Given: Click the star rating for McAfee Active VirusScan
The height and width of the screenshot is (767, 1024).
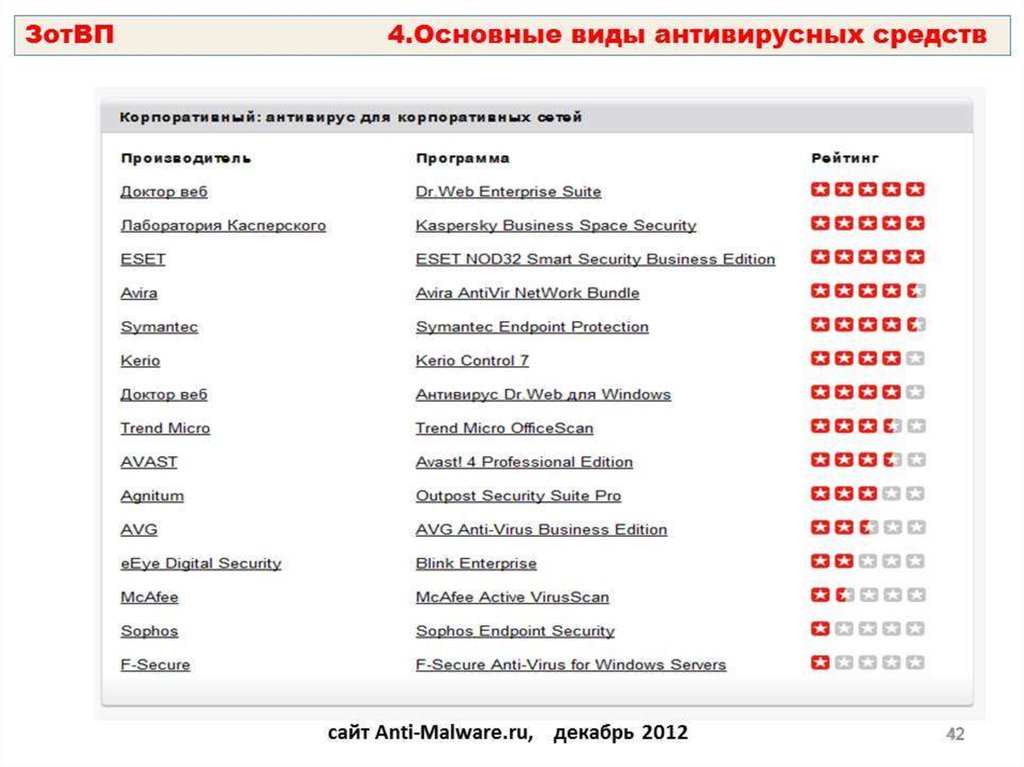Looking at the screenshot, I should tap(868, 595).
